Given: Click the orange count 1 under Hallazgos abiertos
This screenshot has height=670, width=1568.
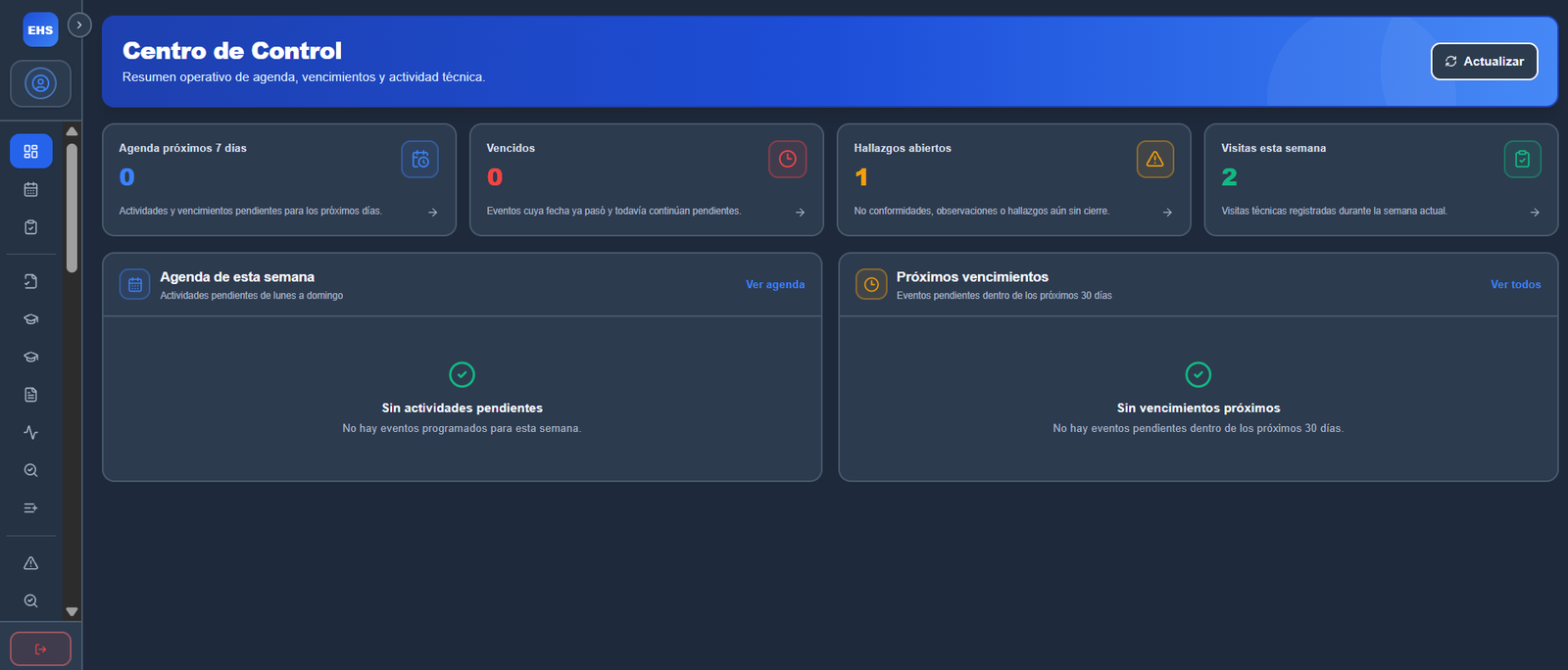Looking at the screenshot, I should point(861,177).
